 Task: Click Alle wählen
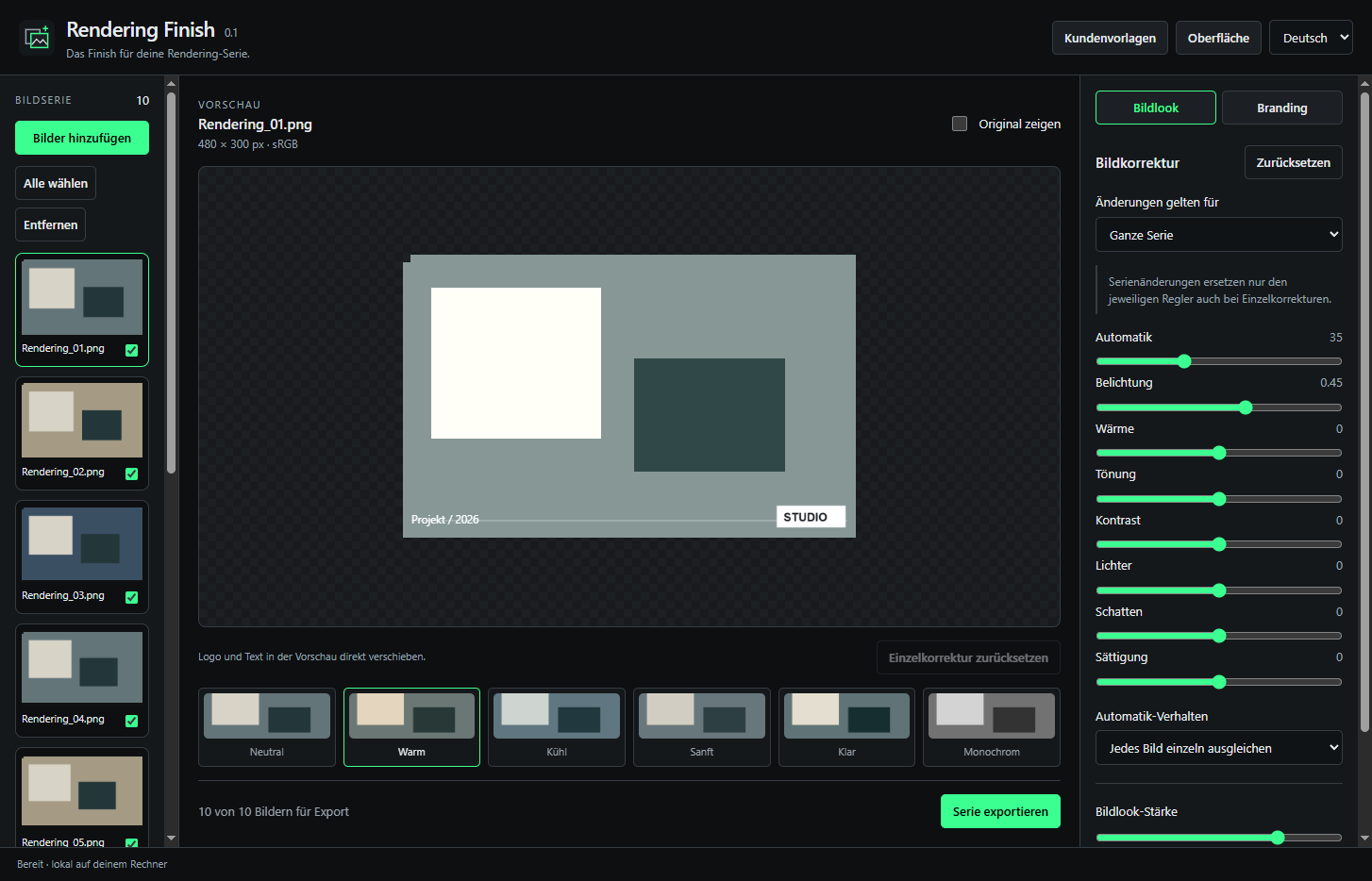click(x=56, y=183)
